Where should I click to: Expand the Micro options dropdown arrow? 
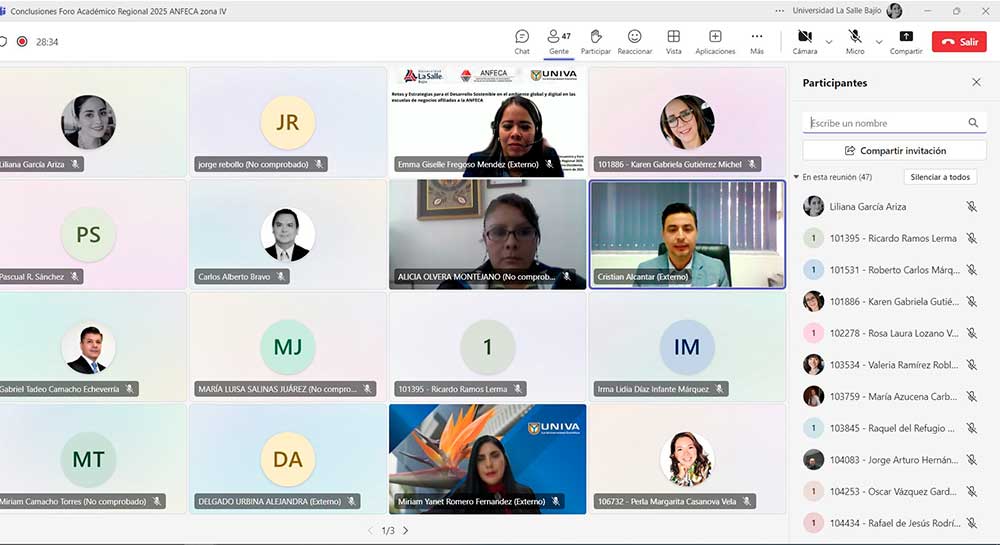879,42
